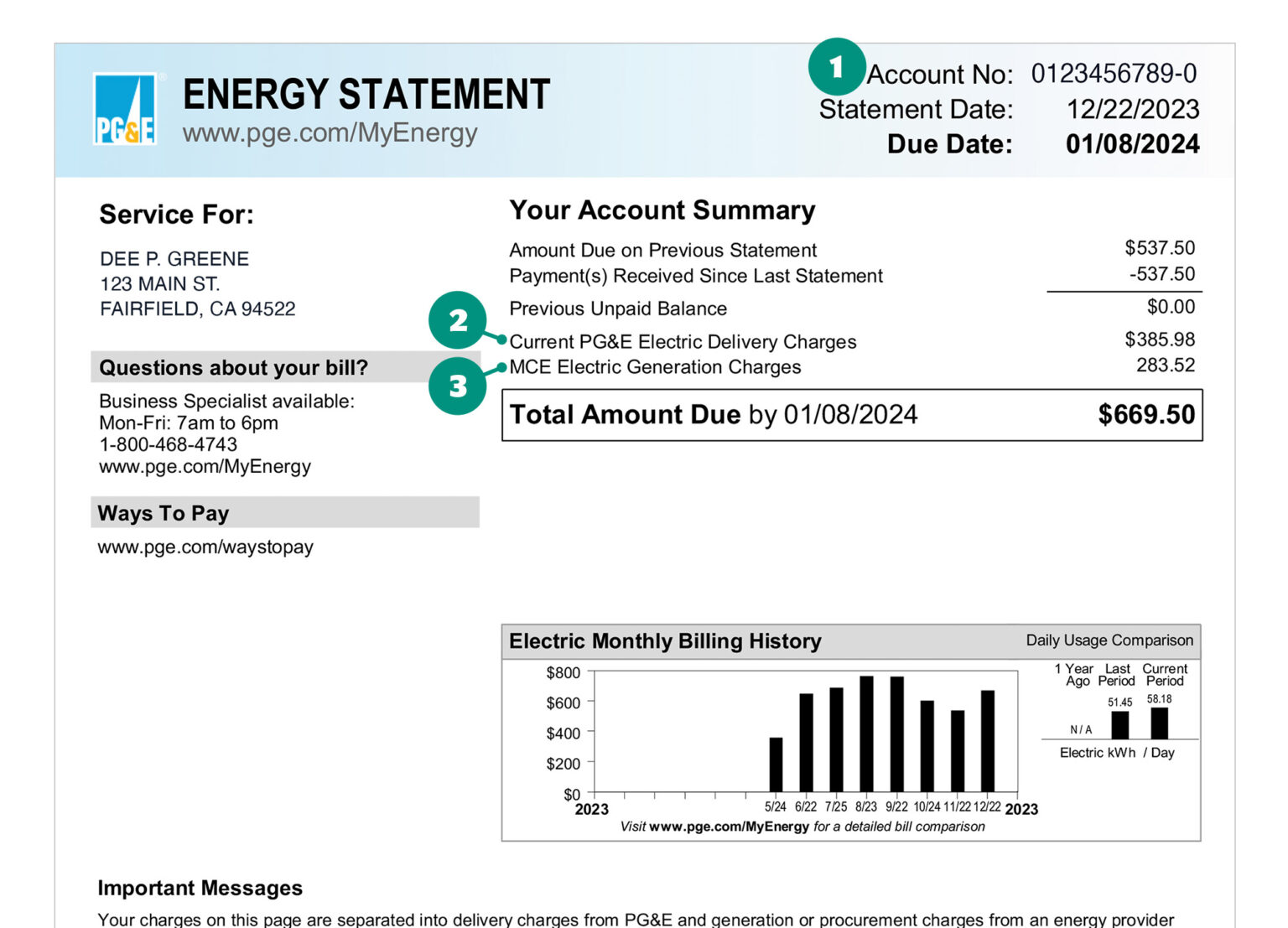Viewport: 1288px width, 928px height.
Task: Open www.pge.com/MyEnergy link under phone number
Action: (x=205, y=467)
